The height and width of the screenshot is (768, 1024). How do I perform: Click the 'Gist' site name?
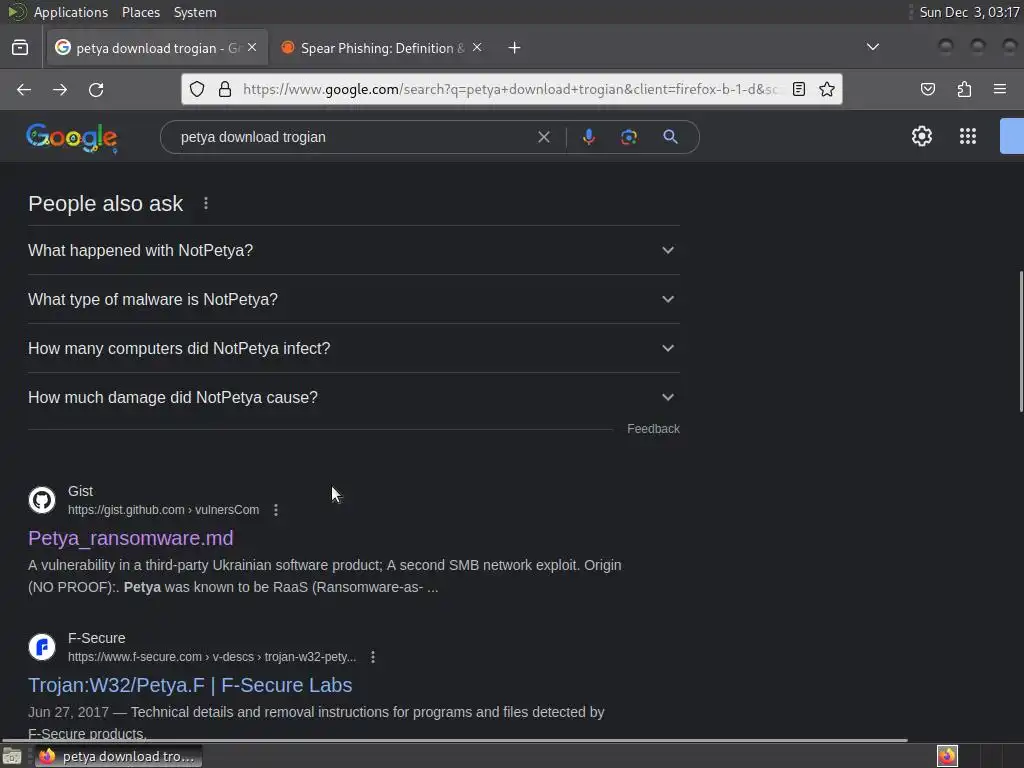click(80, 491)
